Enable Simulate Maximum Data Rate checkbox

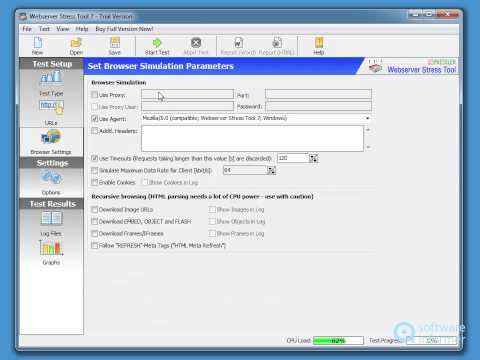(x=95, y=170)
